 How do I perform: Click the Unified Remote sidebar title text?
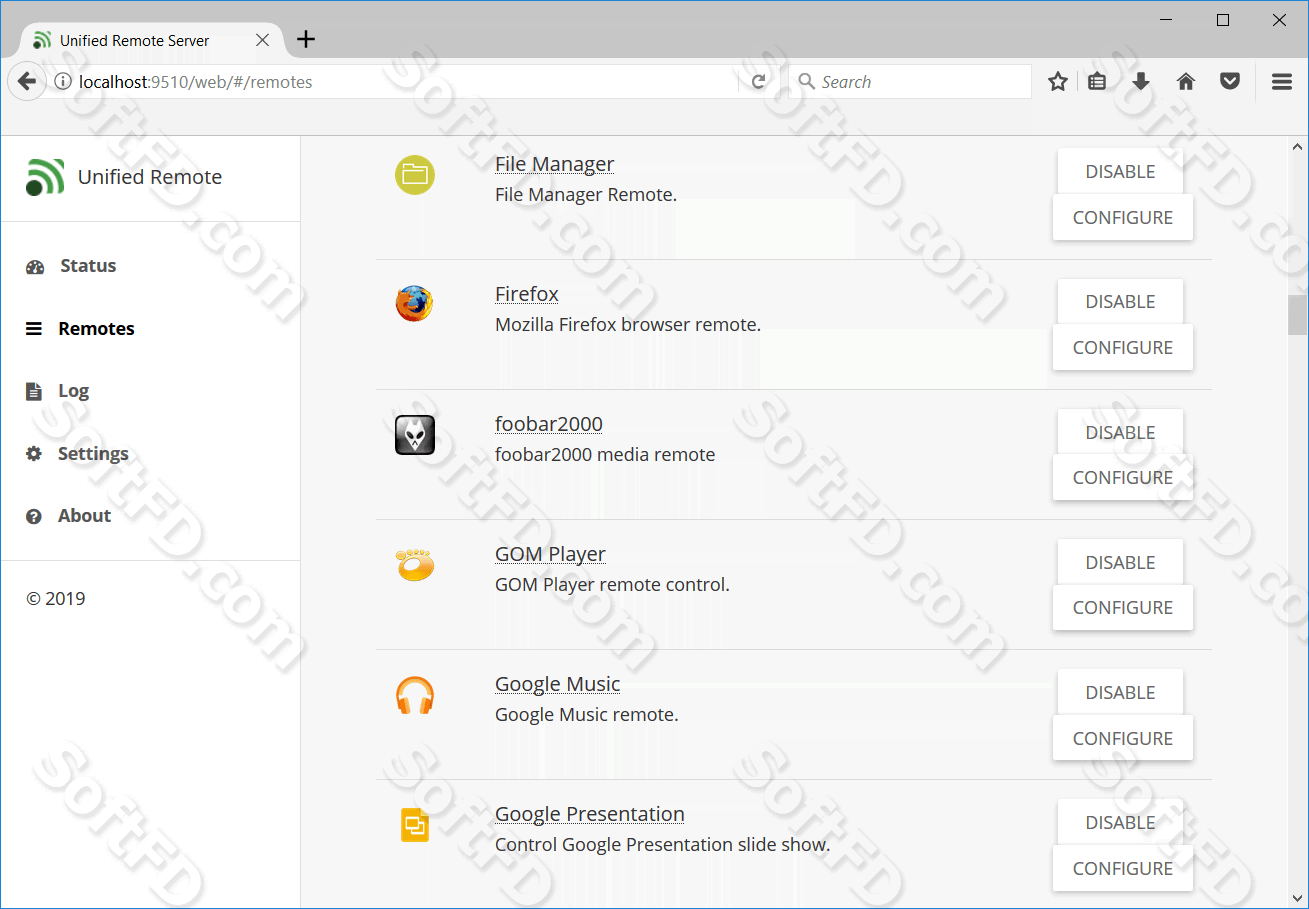click(x=150, y=177)
